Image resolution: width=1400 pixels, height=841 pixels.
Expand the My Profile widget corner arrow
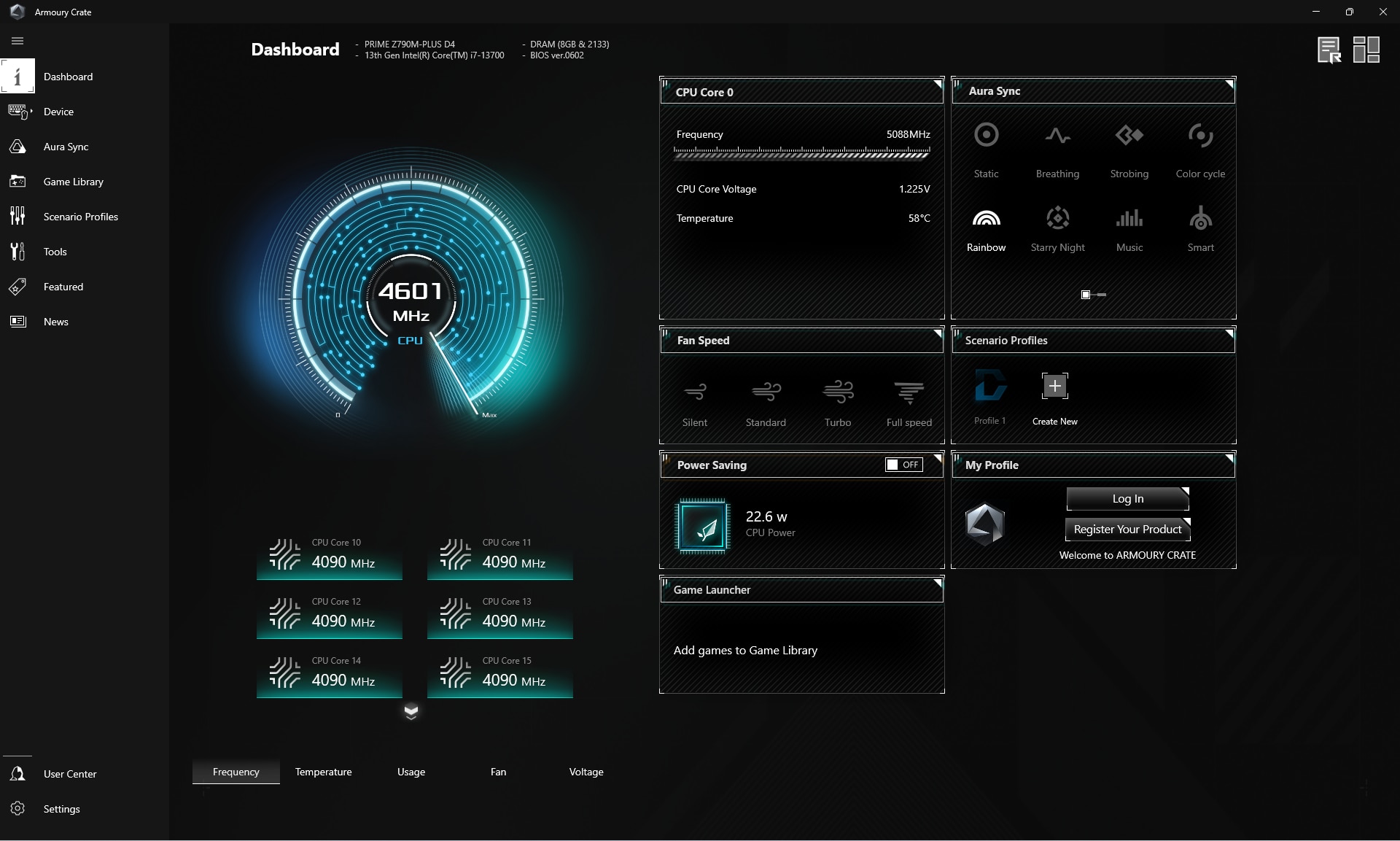tap(1229, 459)
